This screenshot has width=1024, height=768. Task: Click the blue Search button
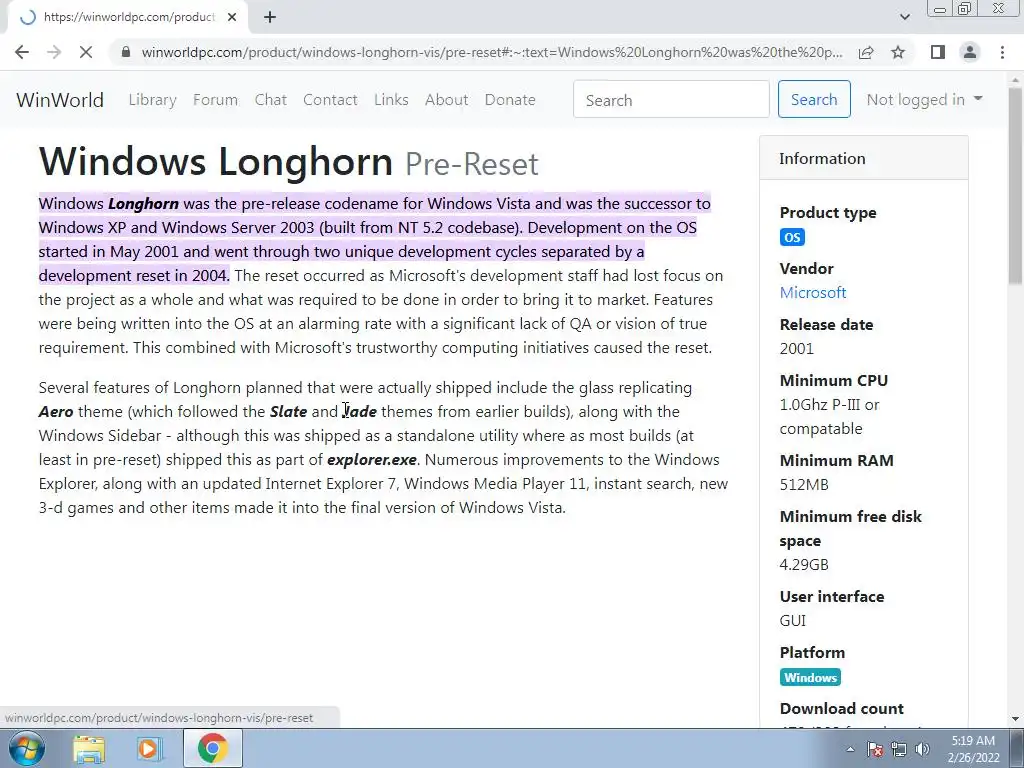814,99
